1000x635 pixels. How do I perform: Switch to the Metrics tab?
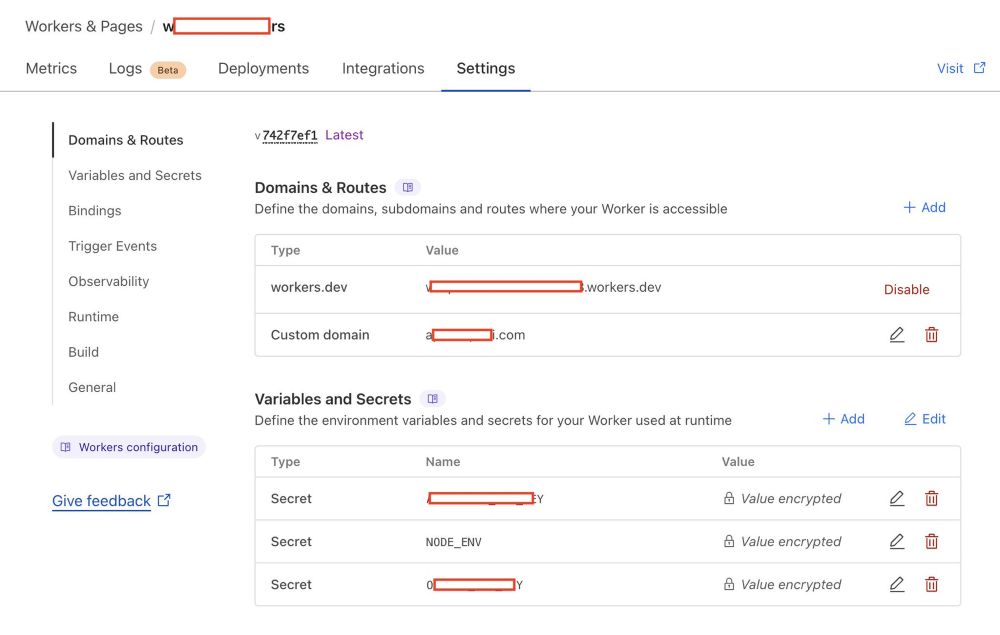pyautogui.click(x=51, y=69)
